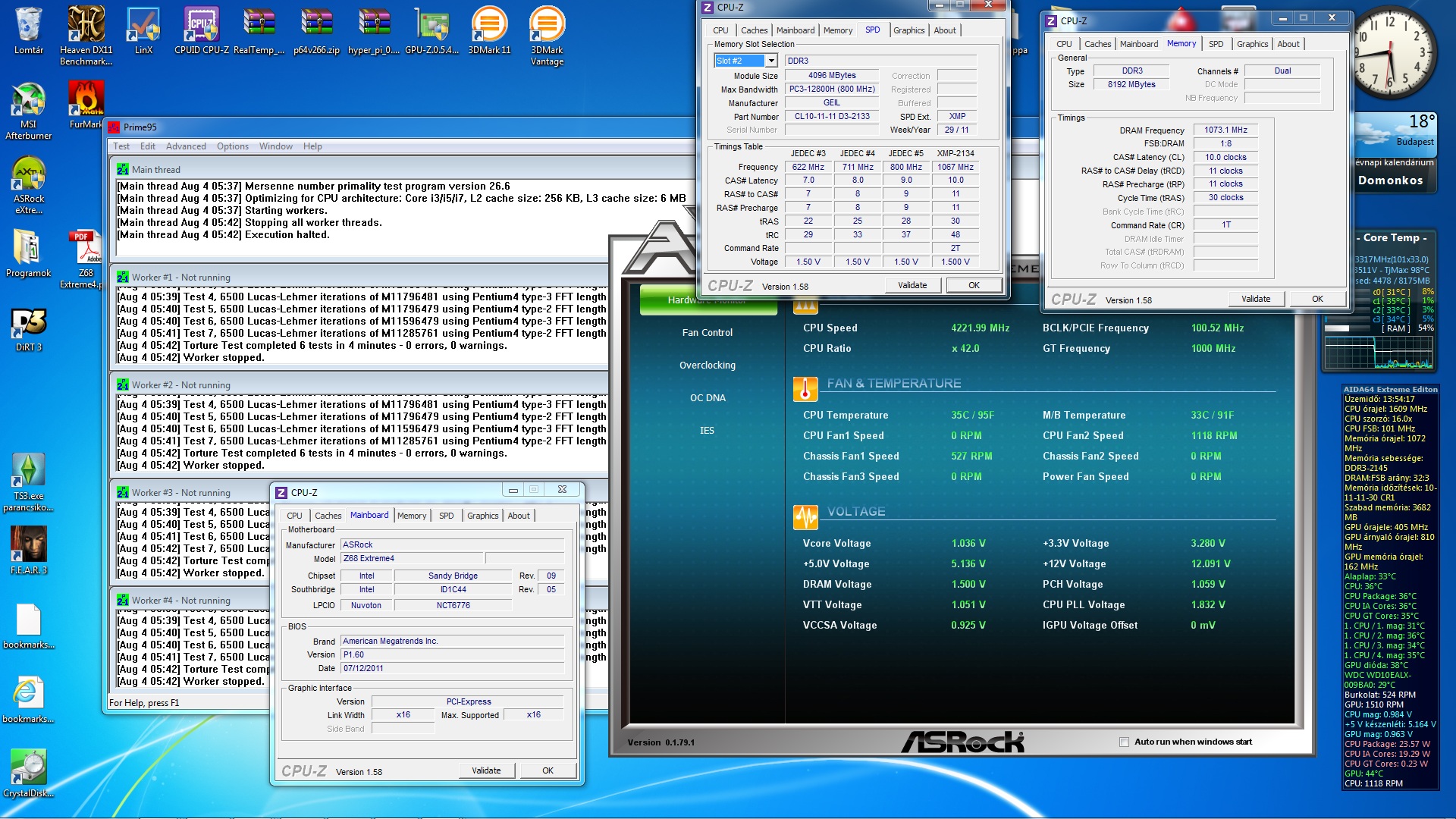Switch to the Caches tab in the SPD window
The width and height of the screenshot is (1456, 819).
pos(754,30)
